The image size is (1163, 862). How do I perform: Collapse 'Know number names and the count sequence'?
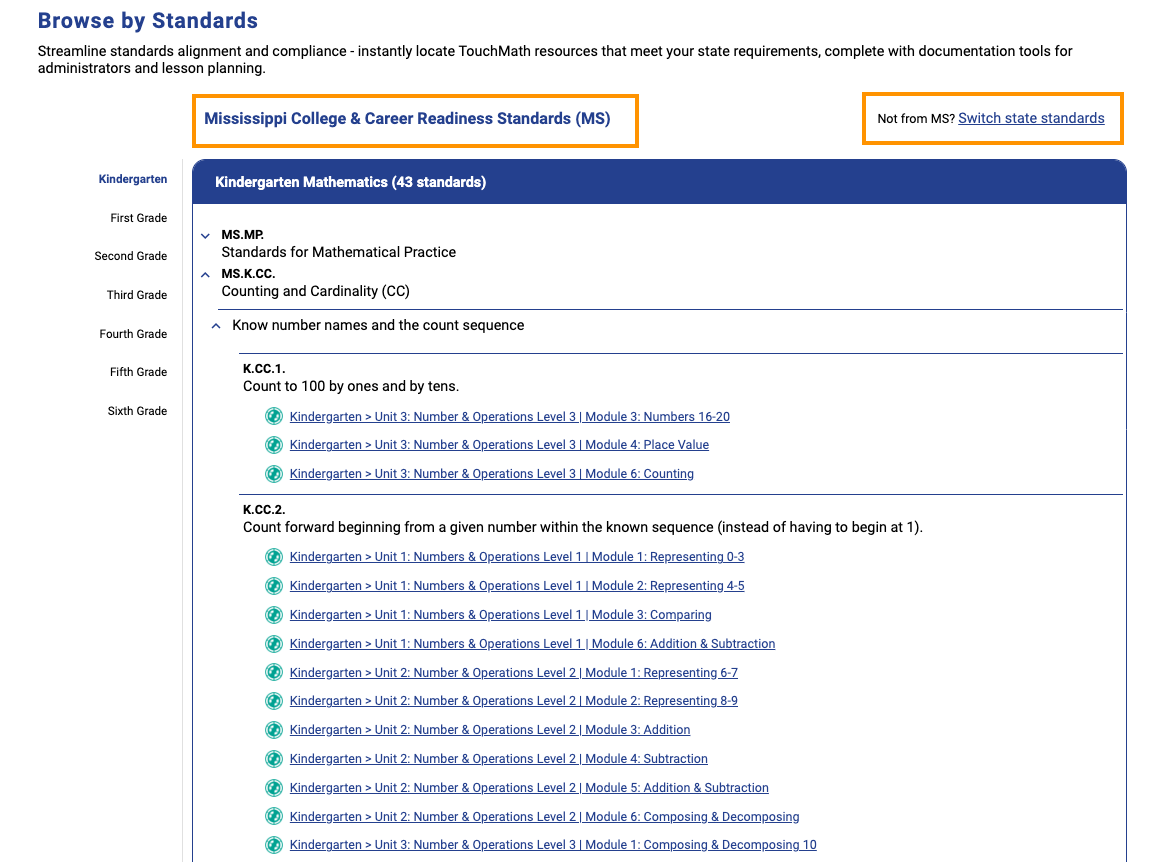216,326
